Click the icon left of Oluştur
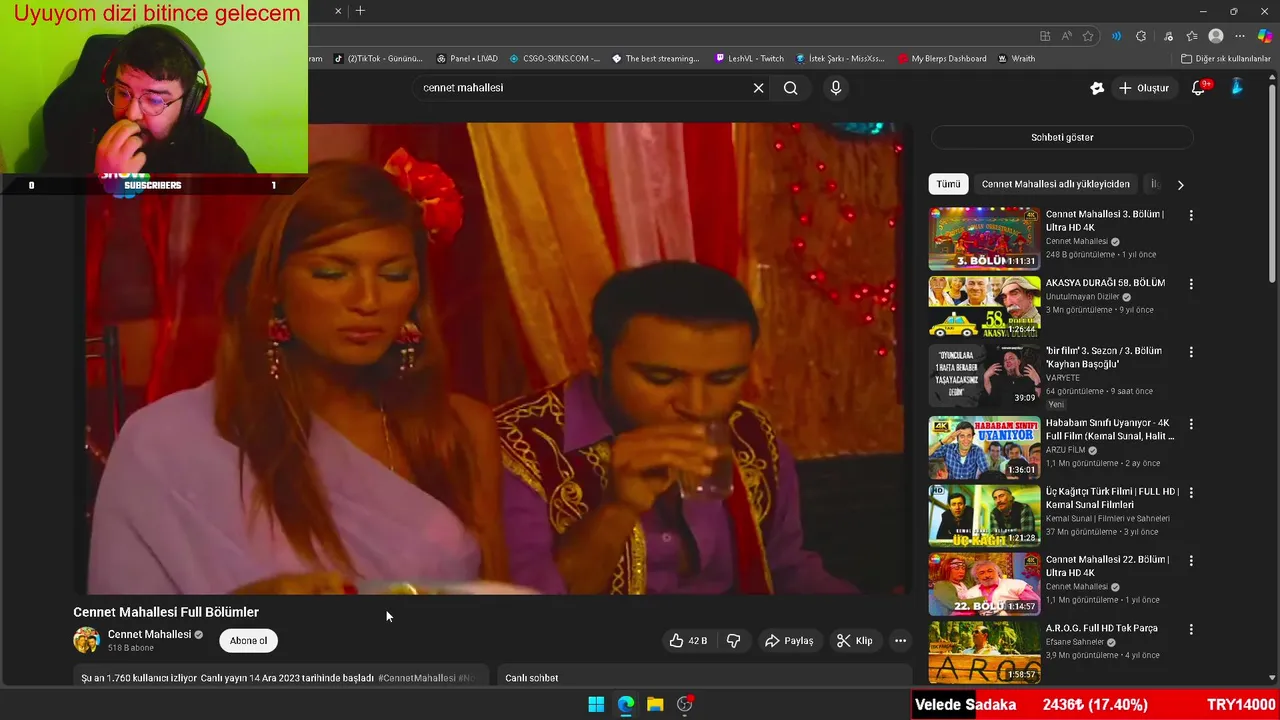Screen dimensions: 1280x720 tap(1097, 88)
